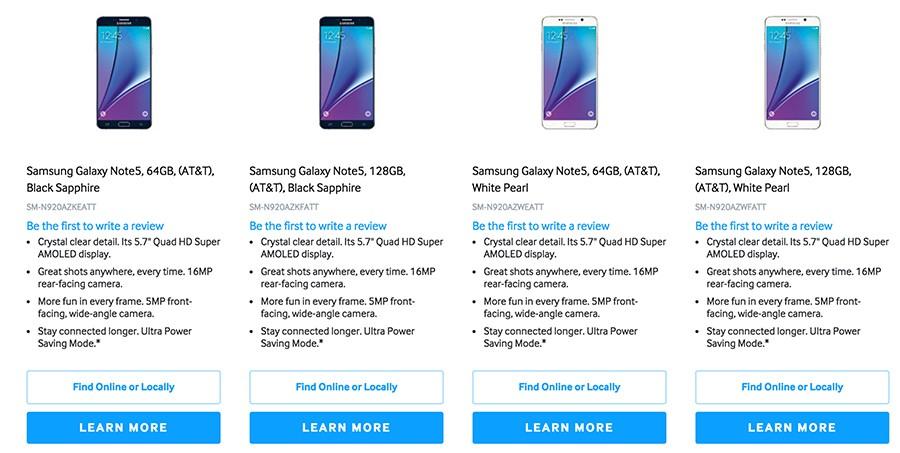Find 64GB Black Sapphire online or locally

click(123, 387)
